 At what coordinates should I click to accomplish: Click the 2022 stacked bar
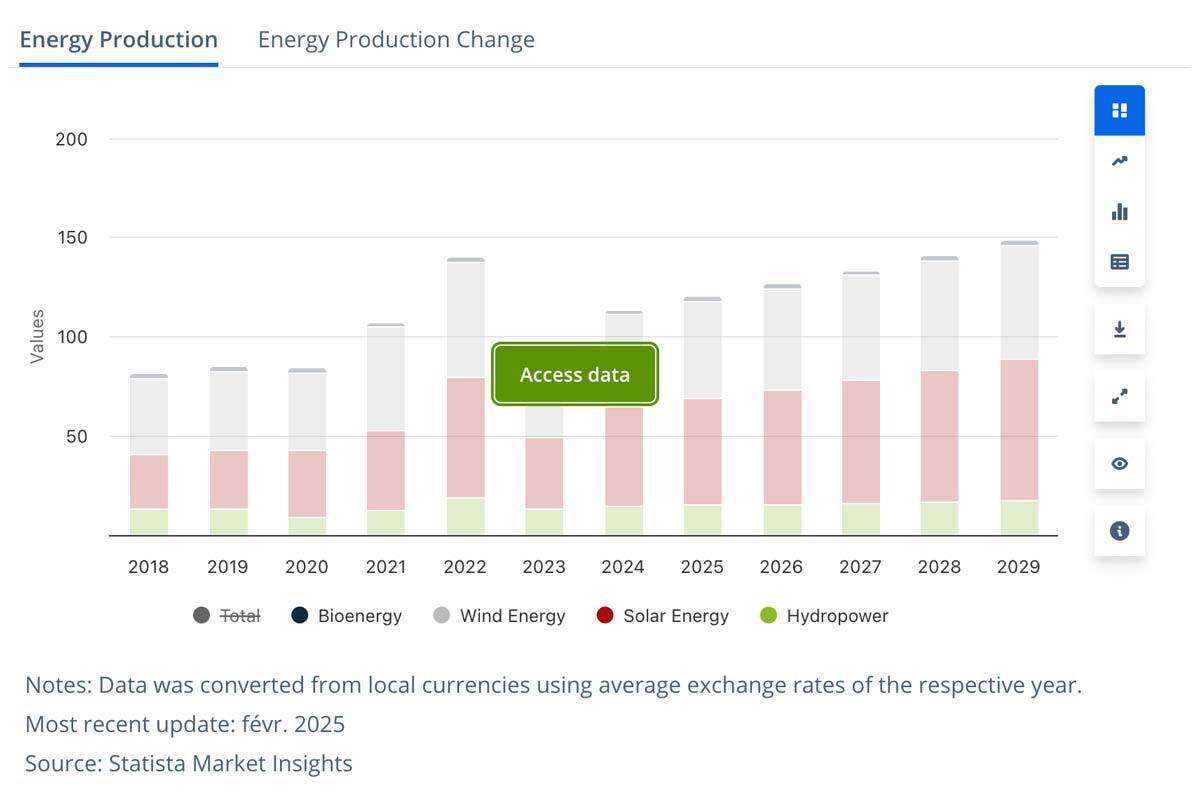click(x=465, y=400)
